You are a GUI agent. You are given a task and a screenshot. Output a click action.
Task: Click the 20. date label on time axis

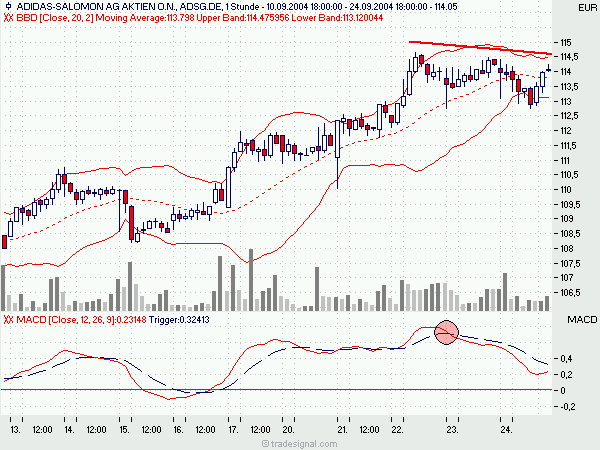(x=288, y=430)
